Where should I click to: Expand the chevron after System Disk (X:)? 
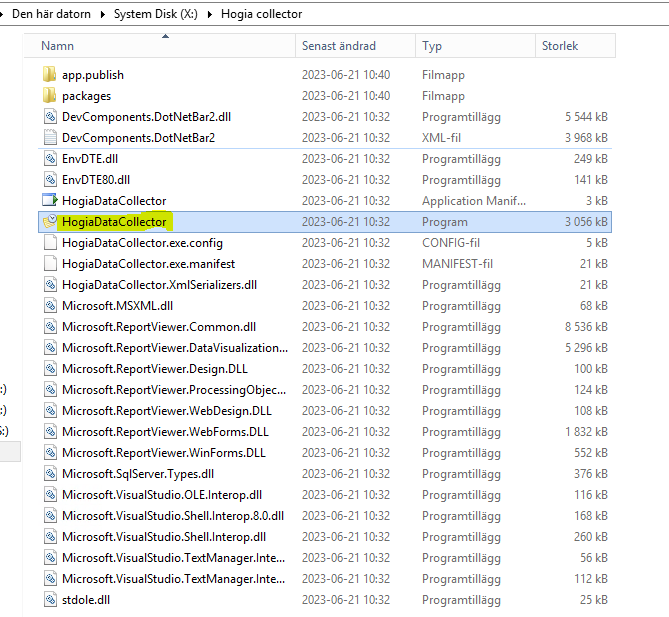tap(211, 14)
